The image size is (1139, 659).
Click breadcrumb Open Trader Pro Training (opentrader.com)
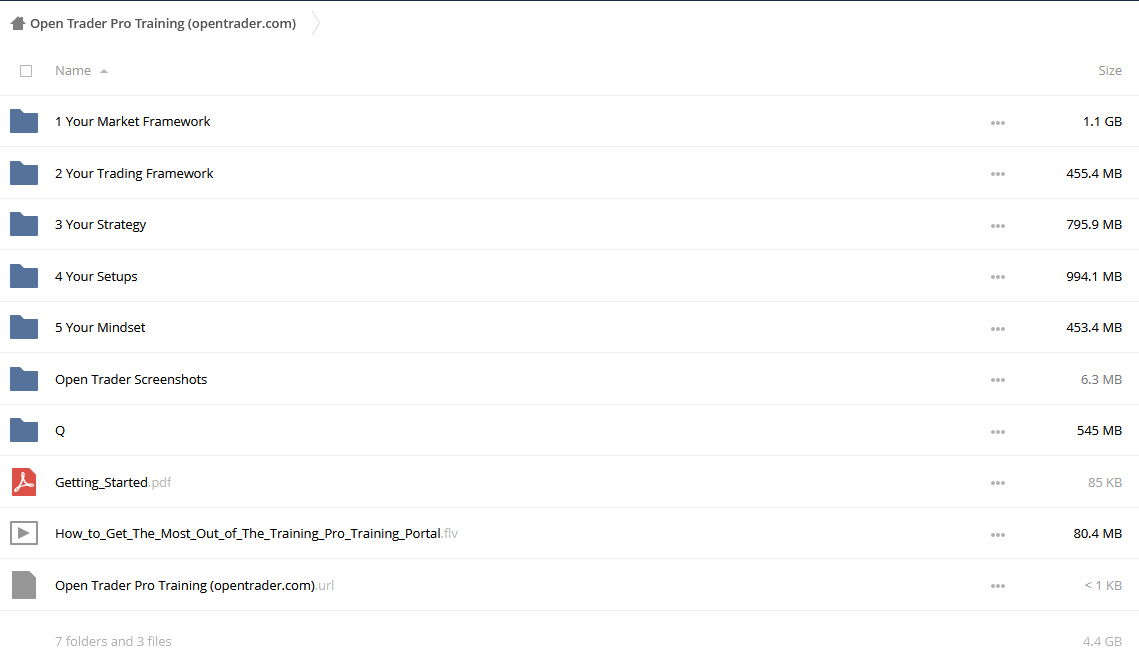(x=163, y=23)
